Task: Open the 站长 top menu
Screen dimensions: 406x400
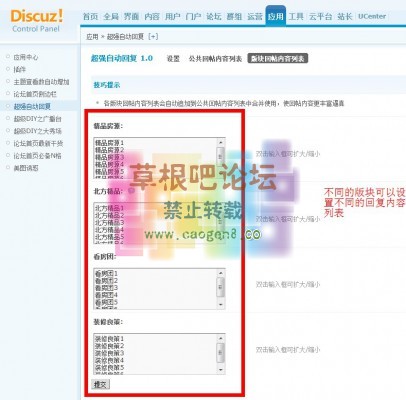Action: click(345, 16)
